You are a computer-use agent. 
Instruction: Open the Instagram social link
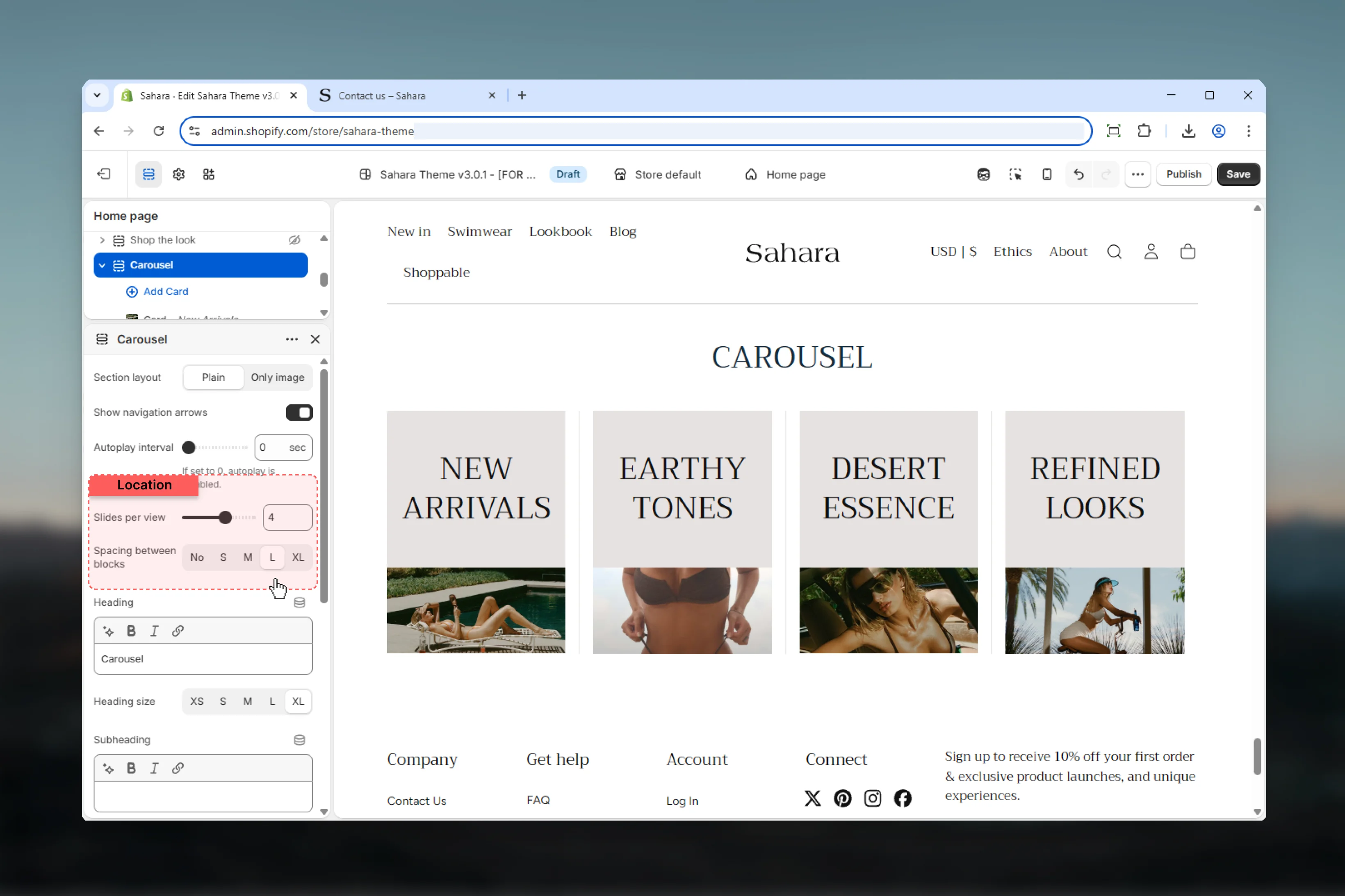click(x=872, y=798)
